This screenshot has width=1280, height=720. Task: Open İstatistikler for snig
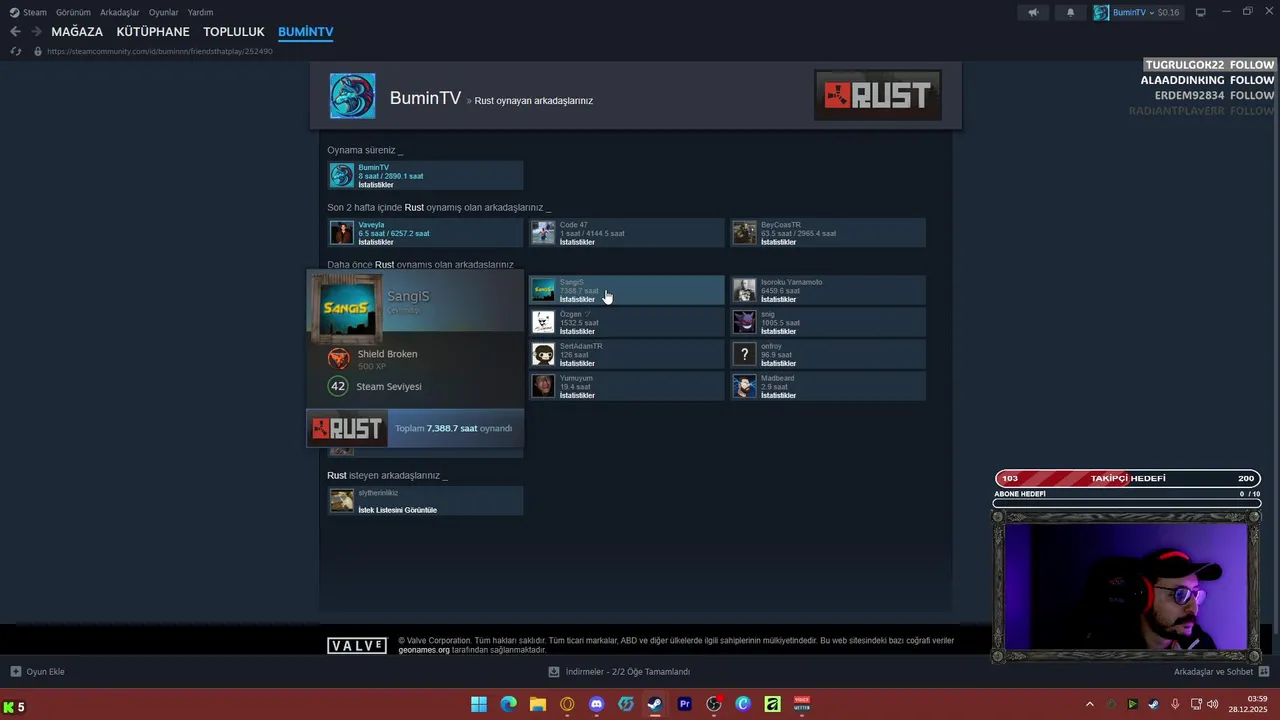pos(778,331)
